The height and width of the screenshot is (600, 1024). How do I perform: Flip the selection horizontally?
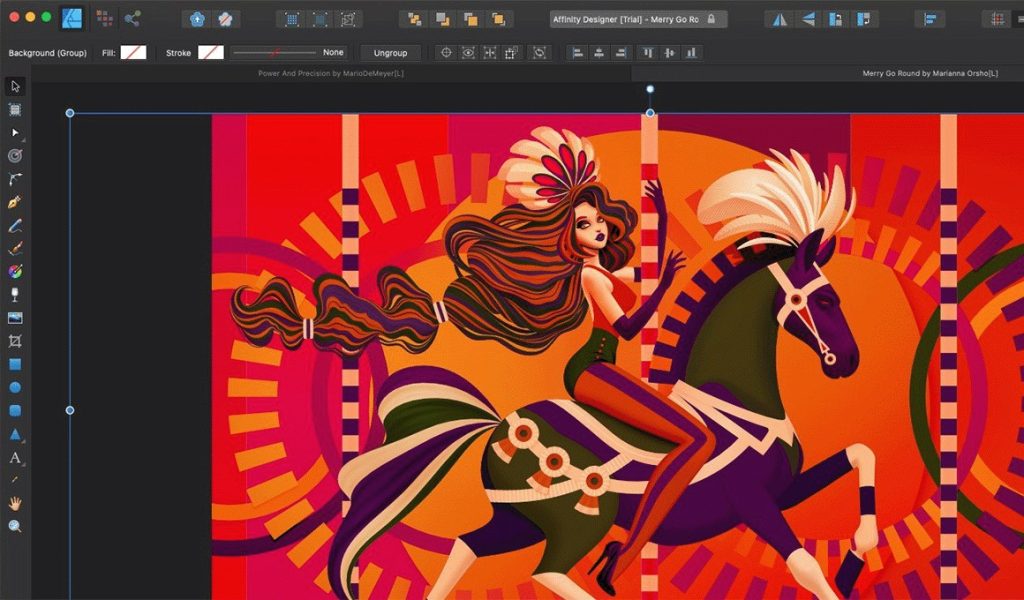tap(780, 20)
